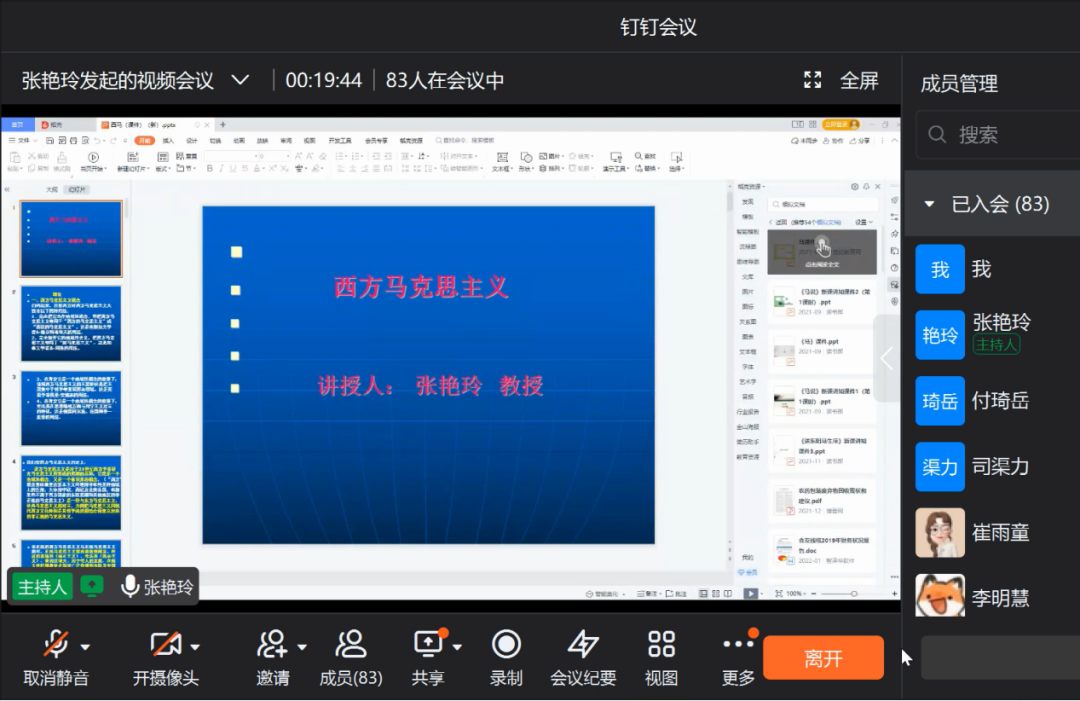Open the 邀请 invite icon
This screenshot has width=1080, height=701.
pyautogui.click(x=272, y=643)
